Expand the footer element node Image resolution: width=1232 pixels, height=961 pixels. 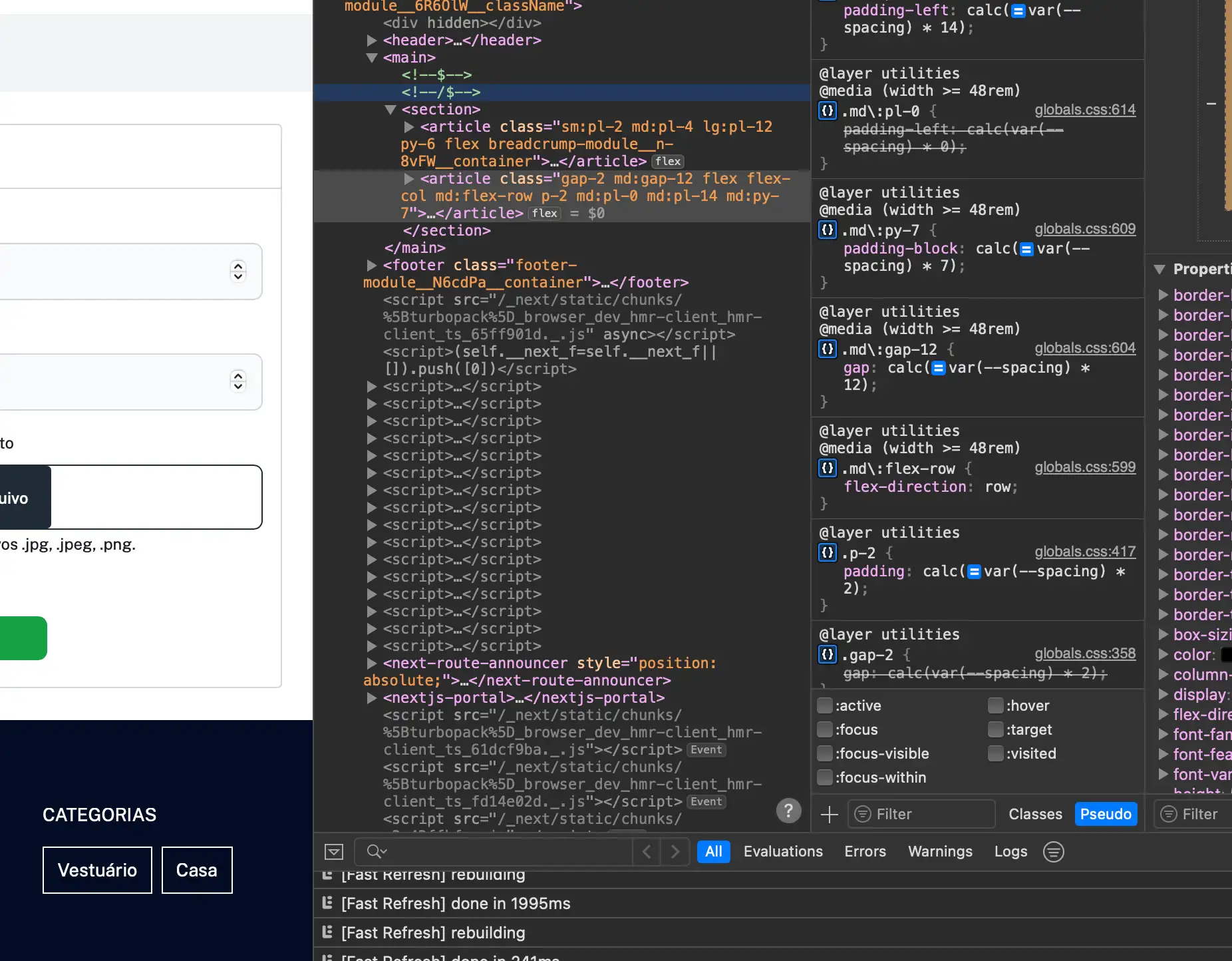372,266
